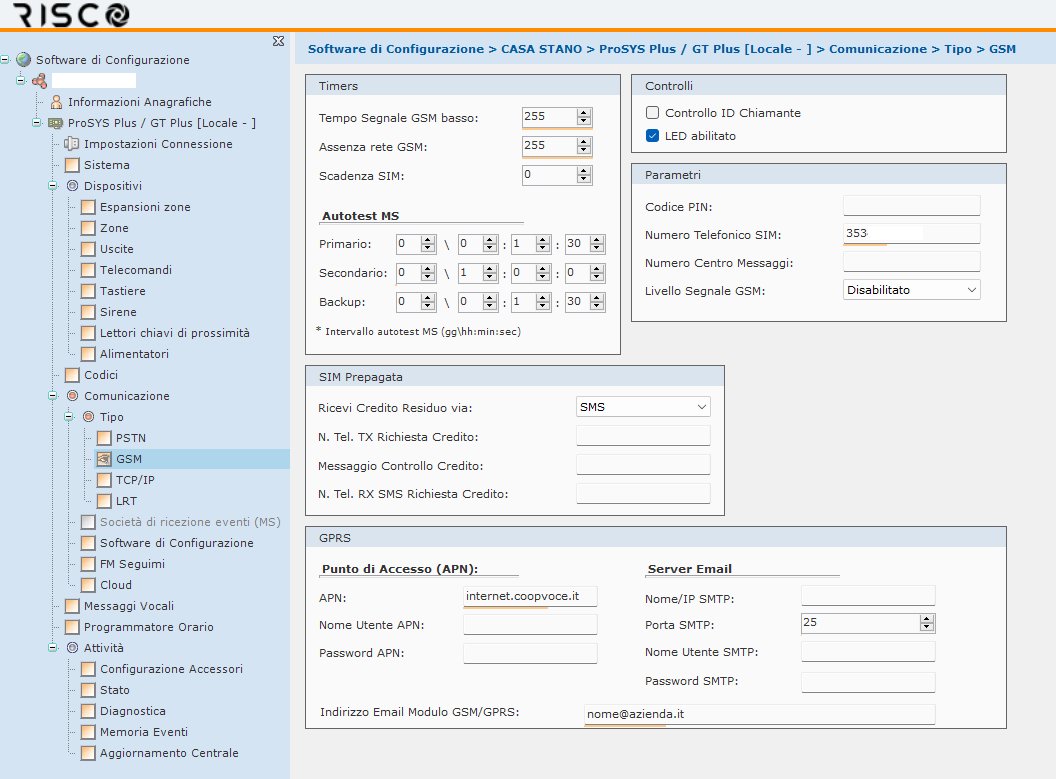This screenshot has height=779, width=1056.
Task: Open Memoria Eventi in the tree
Action: click(143, 732)
